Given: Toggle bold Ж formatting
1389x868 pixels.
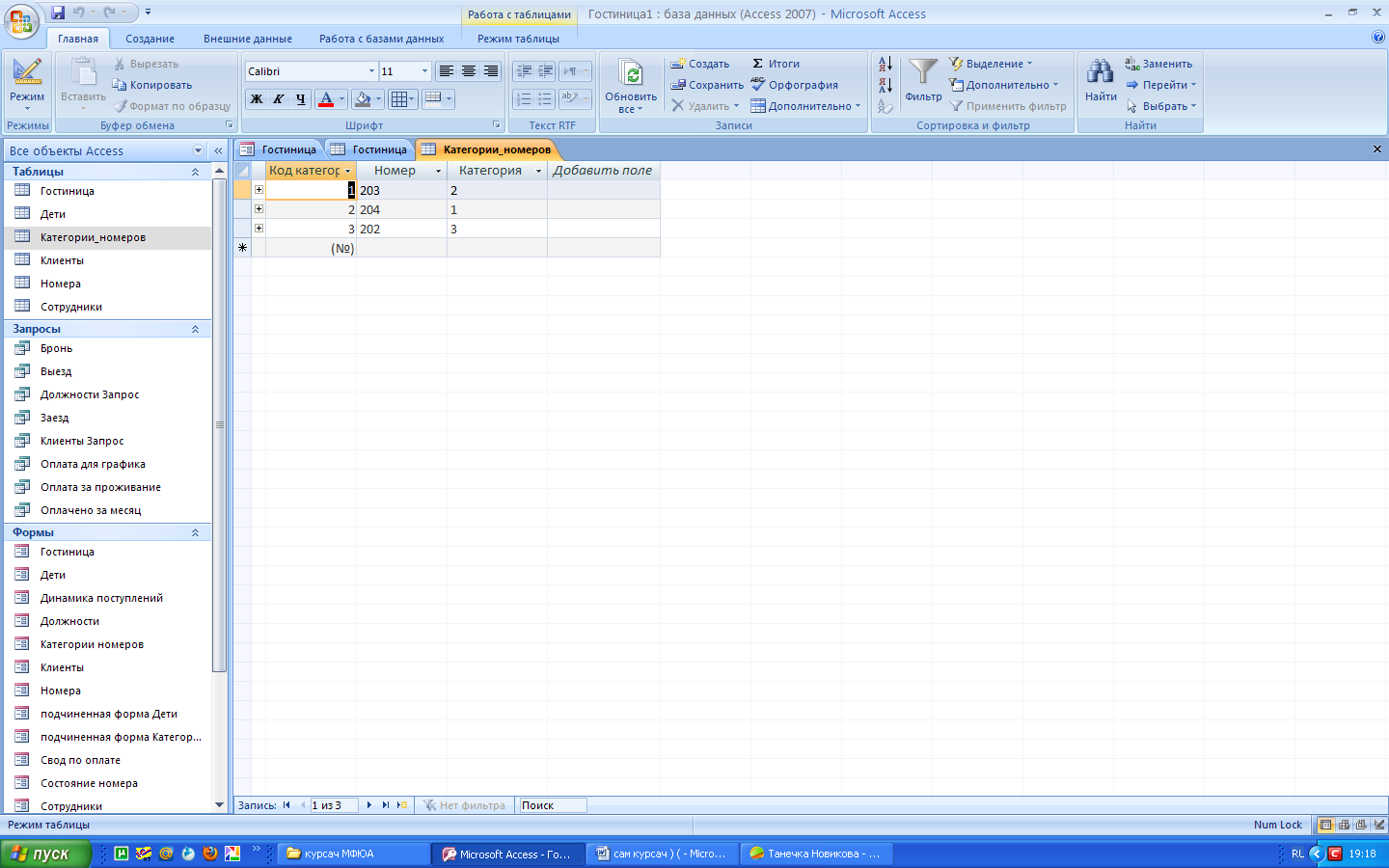Looking at the screenshot, I should click(x=257, y=98).
